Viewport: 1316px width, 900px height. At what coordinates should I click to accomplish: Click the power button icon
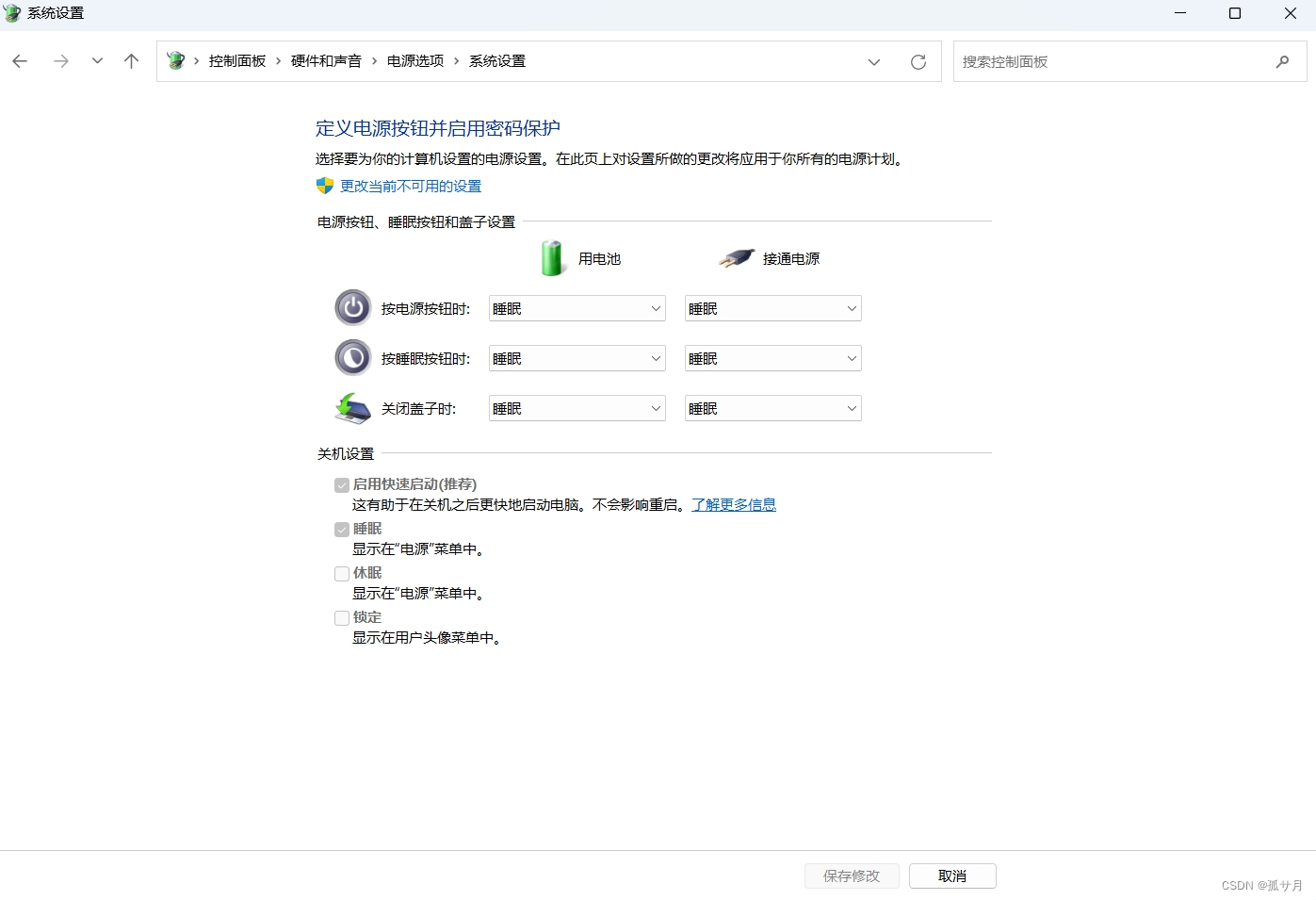pyautogui.click(x=353, y=307)
